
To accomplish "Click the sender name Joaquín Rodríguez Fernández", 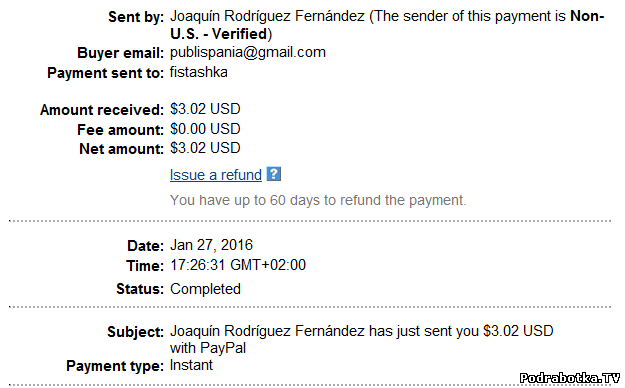I will tap(267, 16).
